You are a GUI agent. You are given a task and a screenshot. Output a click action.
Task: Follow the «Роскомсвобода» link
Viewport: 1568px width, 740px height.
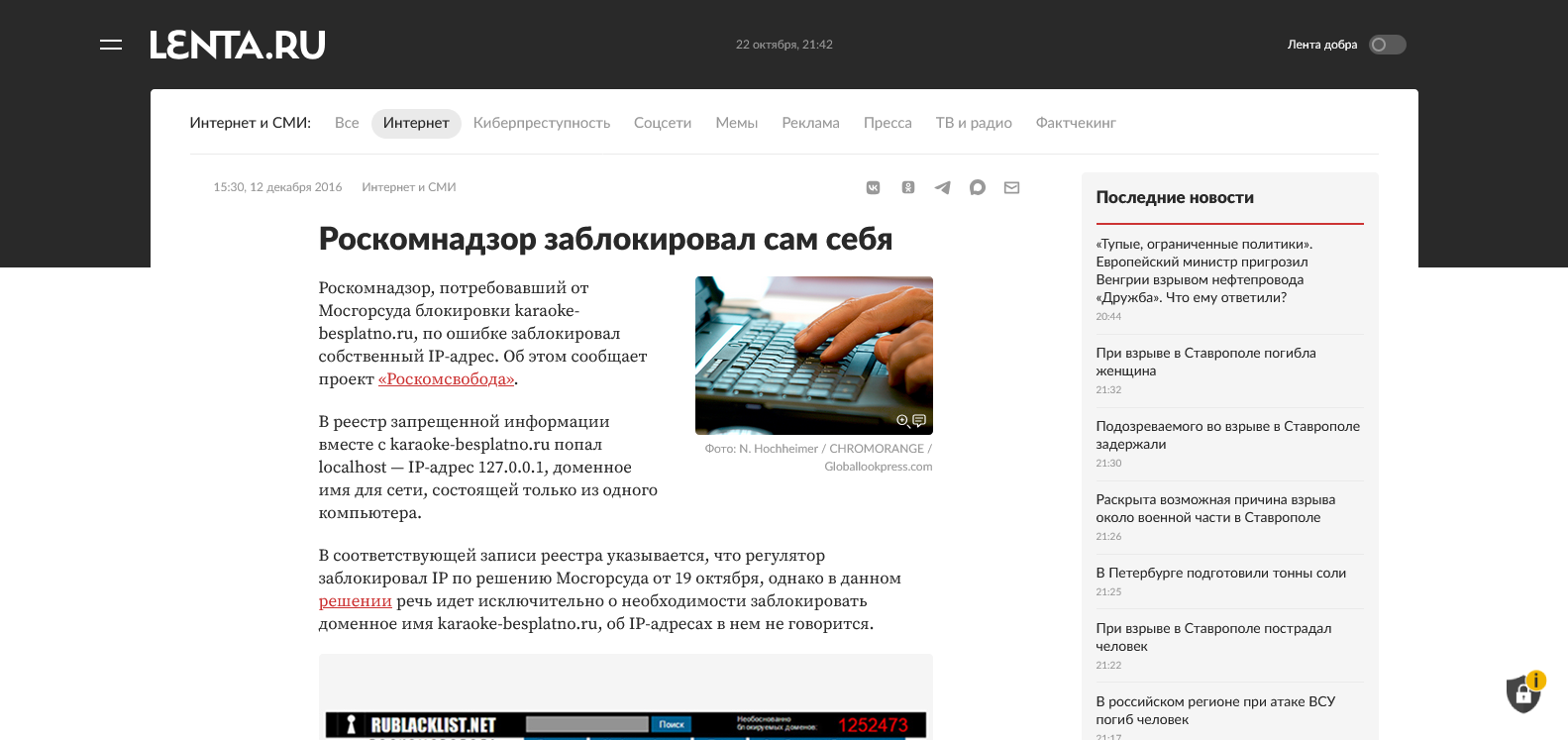pyautogui.click(x=446, y=379)
